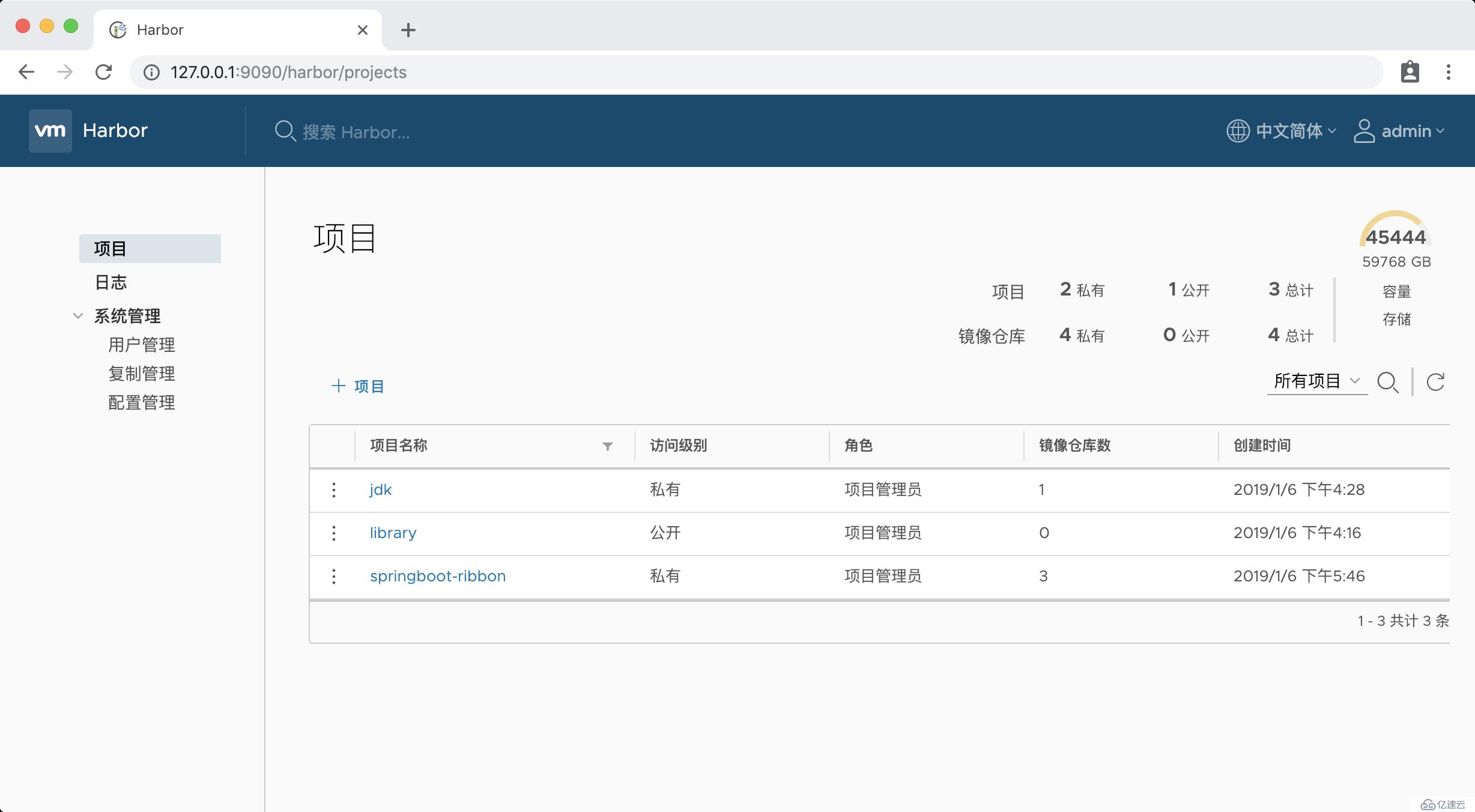Click the browser back arrow
The image size is (1475, 812).
point(26,72)
